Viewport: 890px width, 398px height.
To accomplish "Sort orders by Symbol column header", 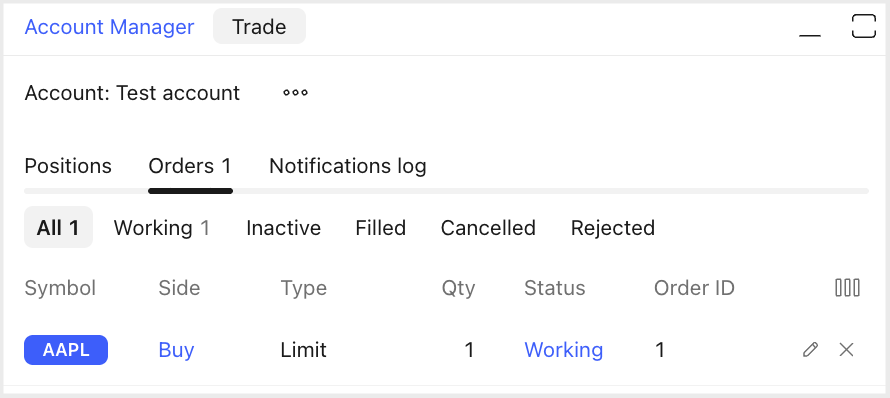I will [60, 288].
